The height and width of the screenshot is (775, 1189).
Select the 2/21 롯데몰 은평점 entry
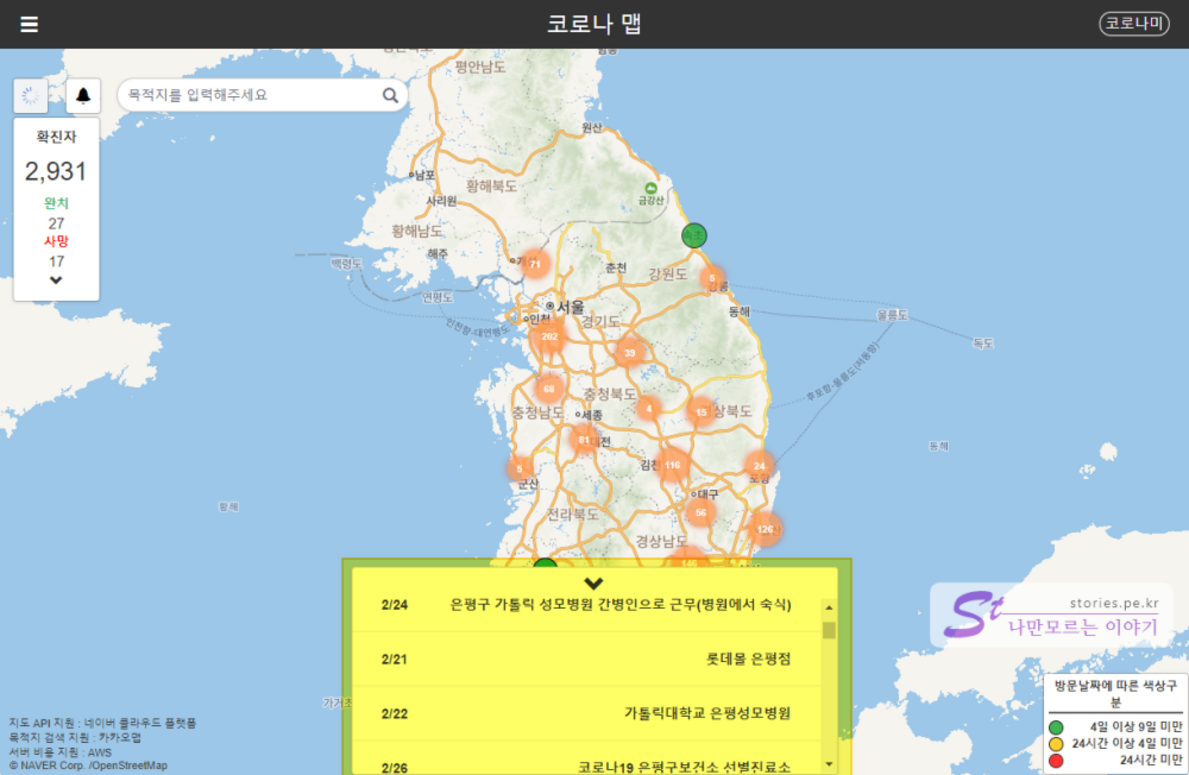point(586,659)
